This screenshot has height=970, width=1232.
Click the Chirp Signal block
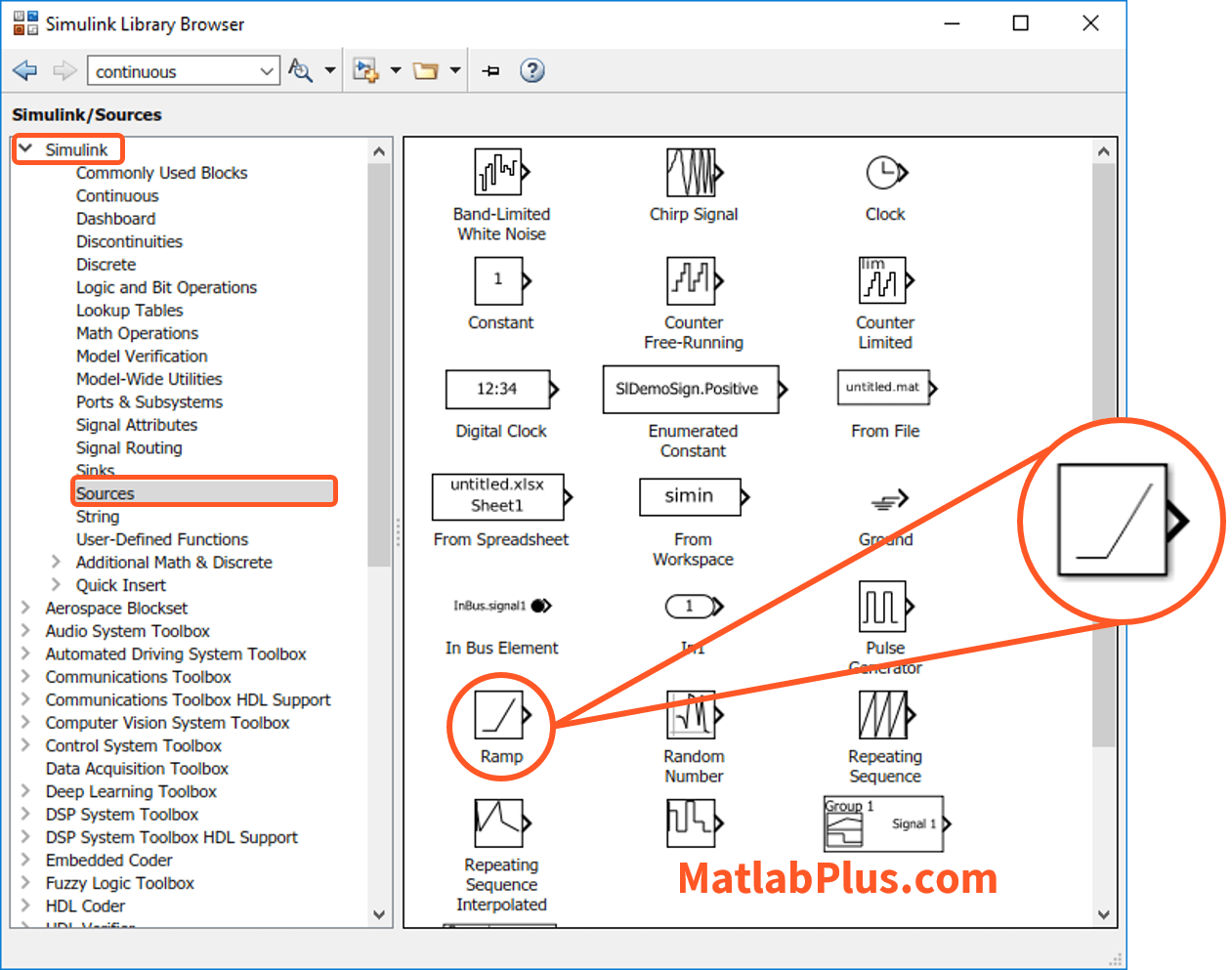pyautogui.click(x=693, y=173)
